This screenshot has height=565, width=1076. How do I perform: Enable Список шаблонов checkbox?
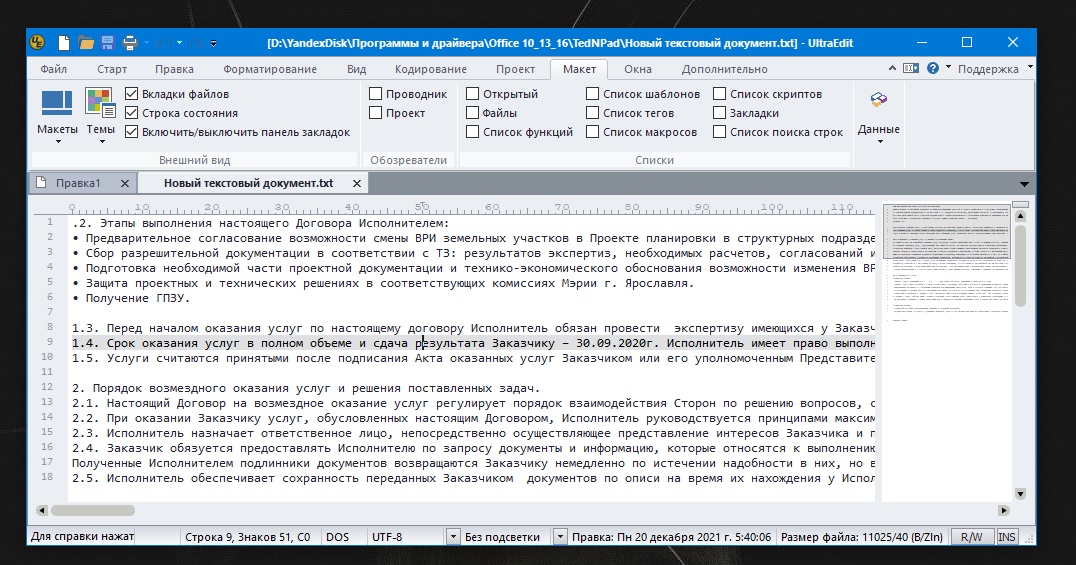(592, 93)
